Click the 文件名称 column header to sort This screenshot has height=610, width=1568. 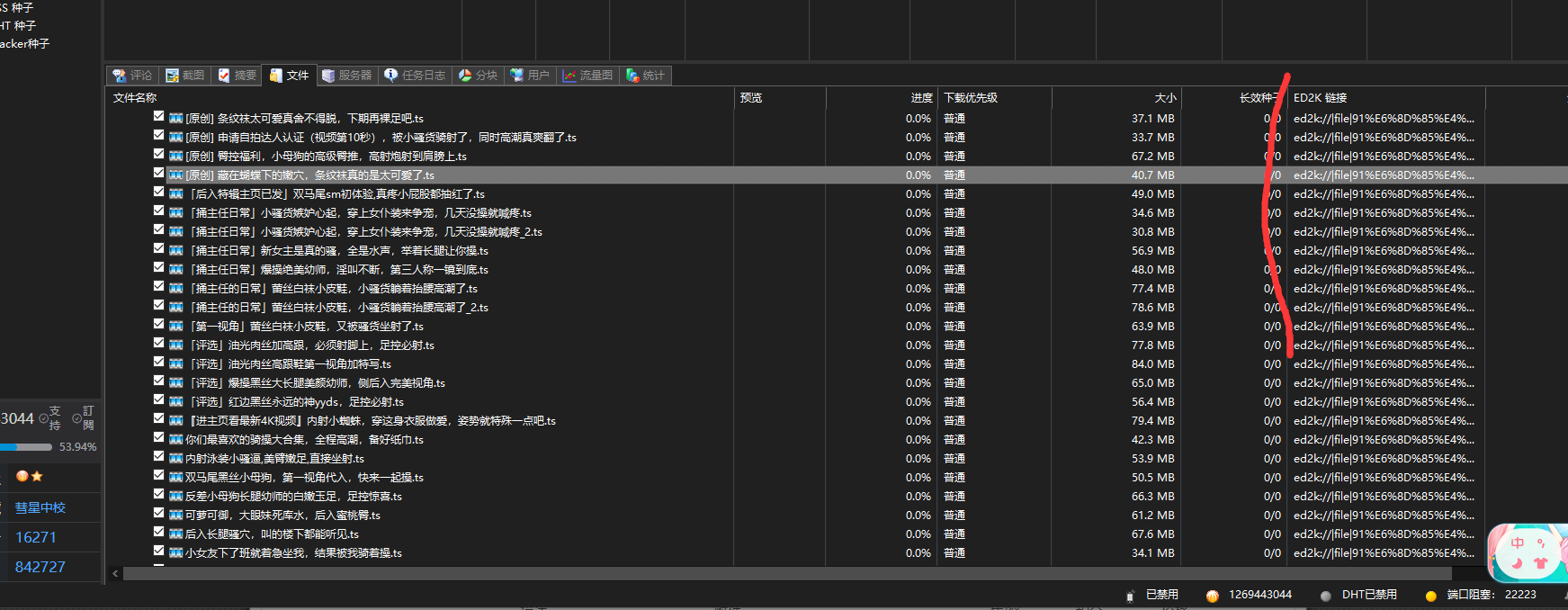pyautogui.click(x=135, y=97)
